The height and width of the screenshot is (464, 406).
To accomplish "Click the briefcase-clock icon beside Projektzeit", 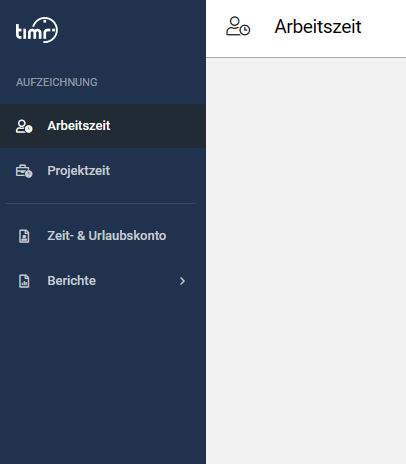I will (24, 171).
